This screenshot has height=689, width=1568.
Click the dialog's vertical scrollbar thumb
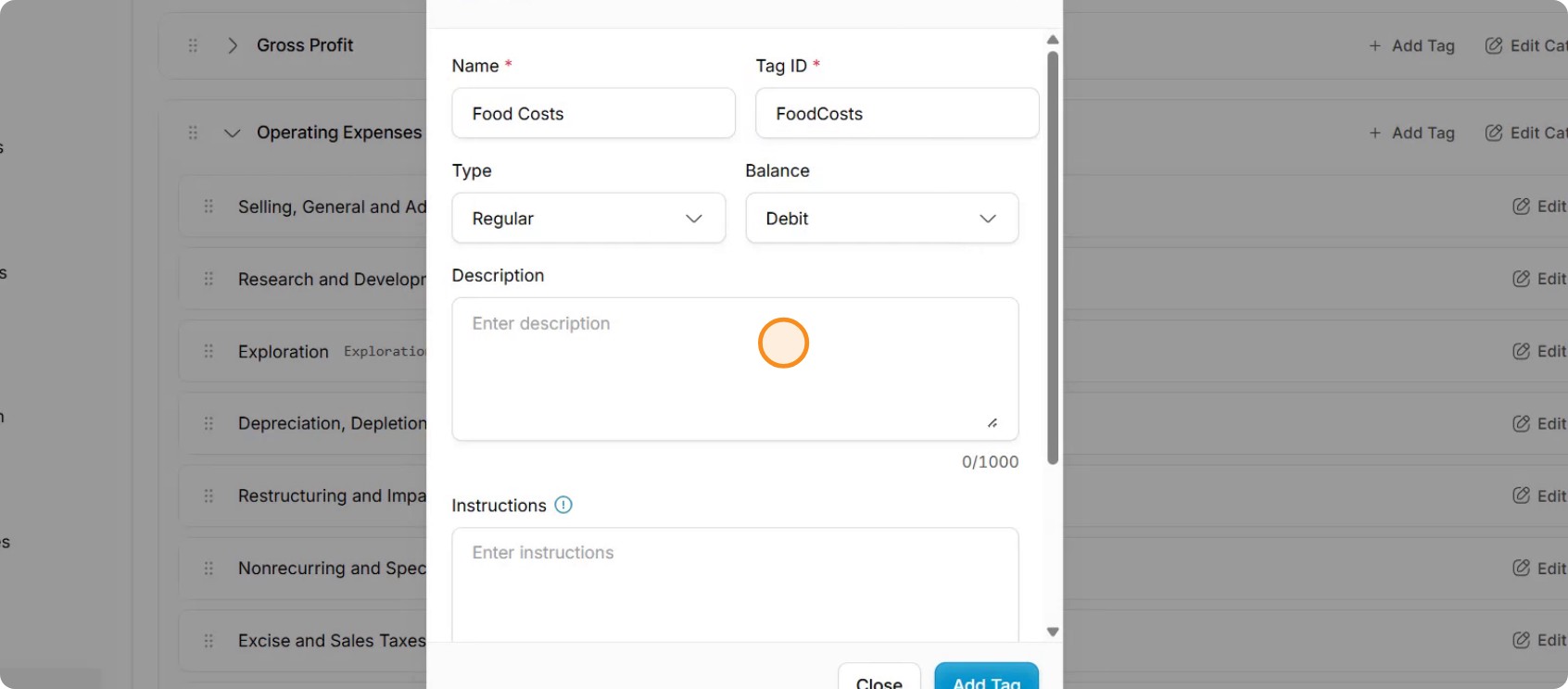(1053, 257)
